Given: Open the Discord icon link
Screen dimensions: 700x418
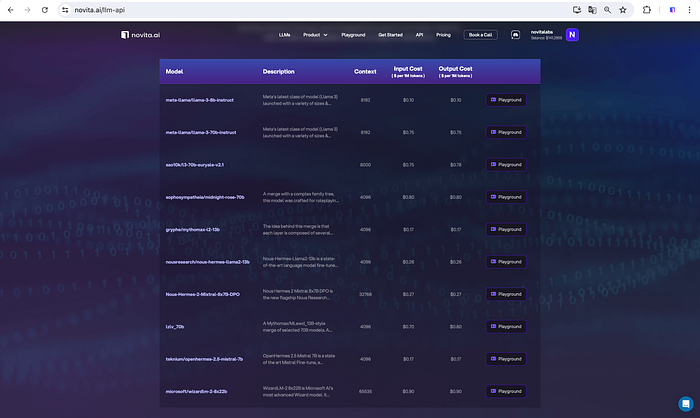Looking at the screenshot, I should (x=515, y=35).
